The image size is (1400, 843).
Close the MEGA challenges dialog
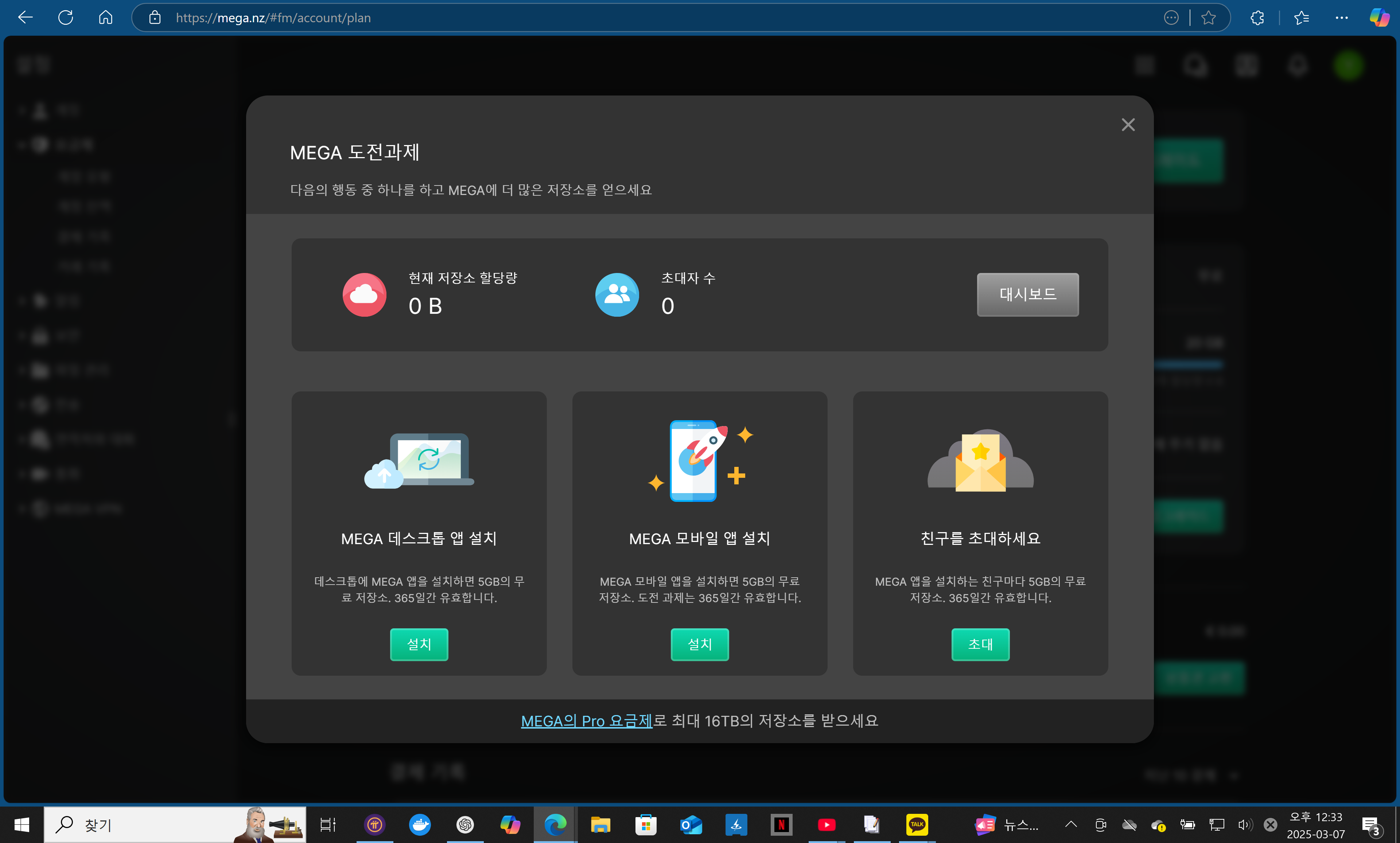coord(1128,124)
